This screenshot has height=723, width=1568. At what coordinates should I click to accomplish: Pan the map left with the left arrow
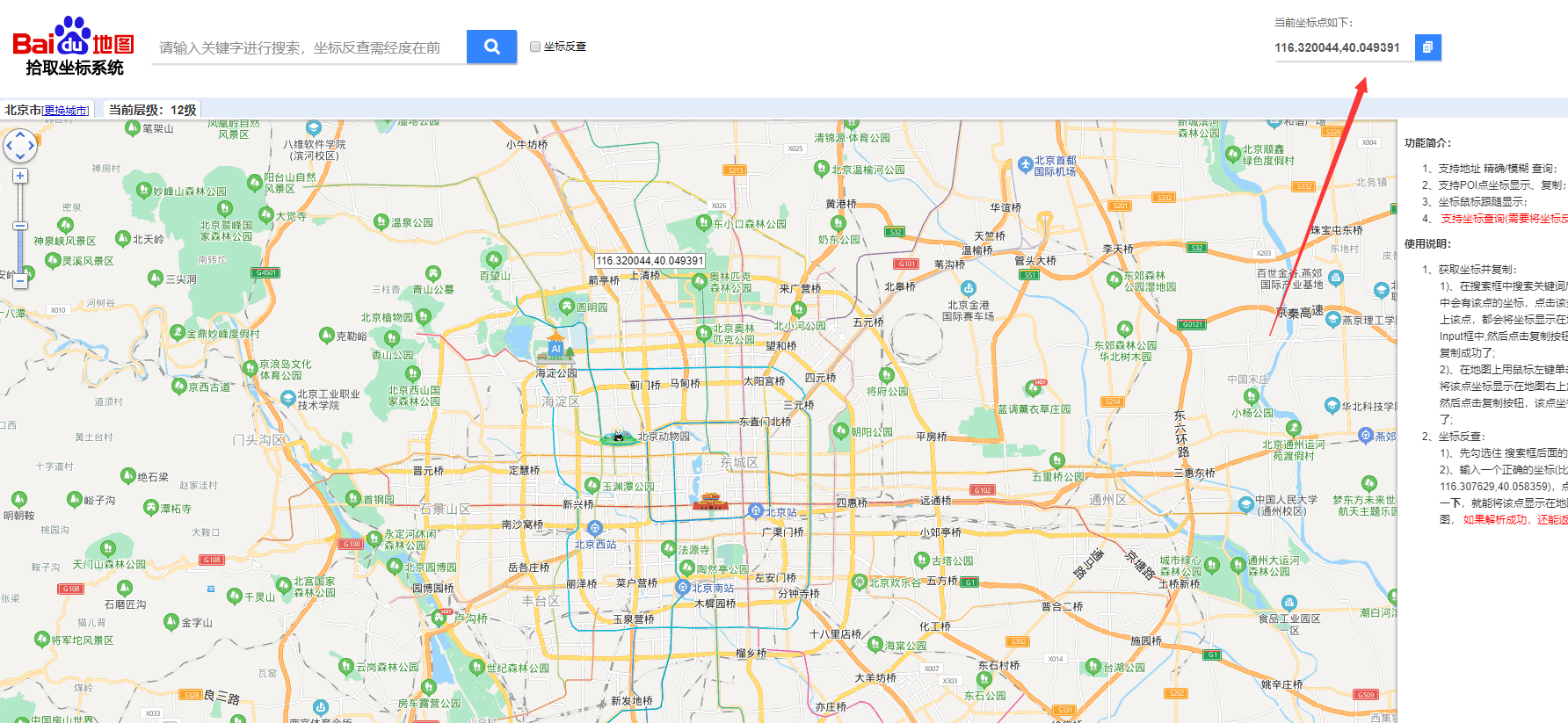(x=9, y=146)
